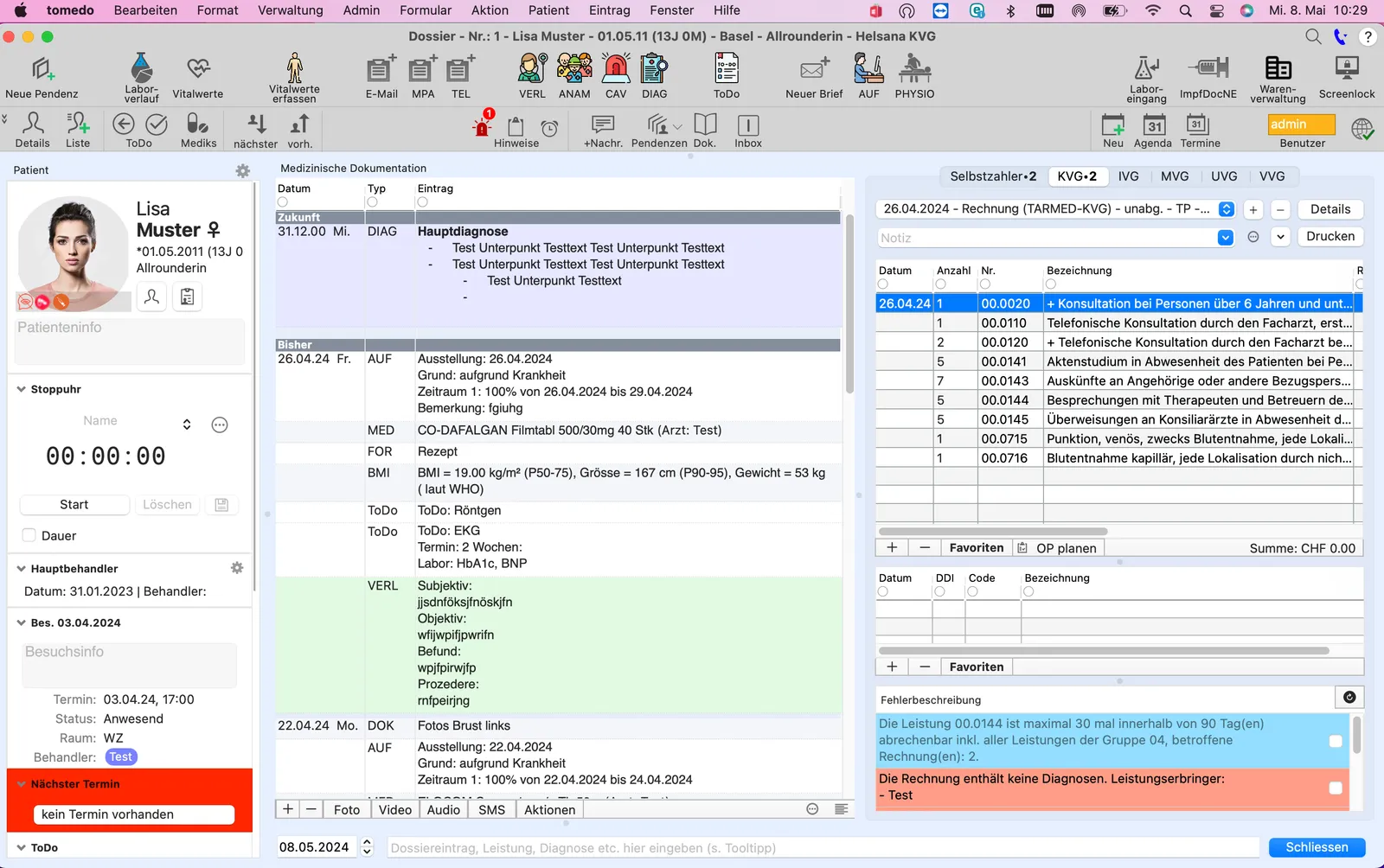Collapse the Stoppuhr section
This screenshot has width=1384, height=868.
[x=22, y=389]
